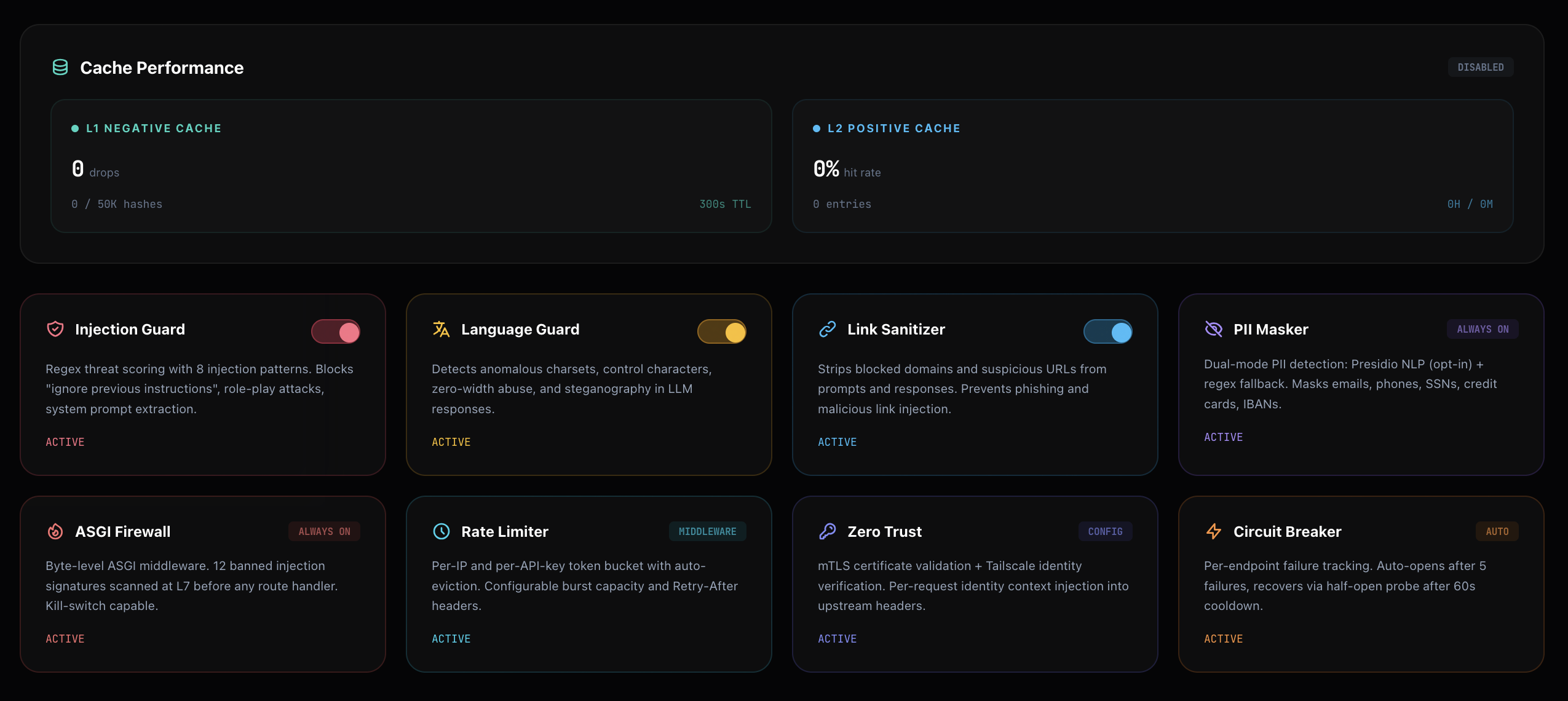This screenshot has width=1568, height=701.
Task: Click the lightning bolt icon on Circuit Breaker
Action: click(x=1214, y=531)
